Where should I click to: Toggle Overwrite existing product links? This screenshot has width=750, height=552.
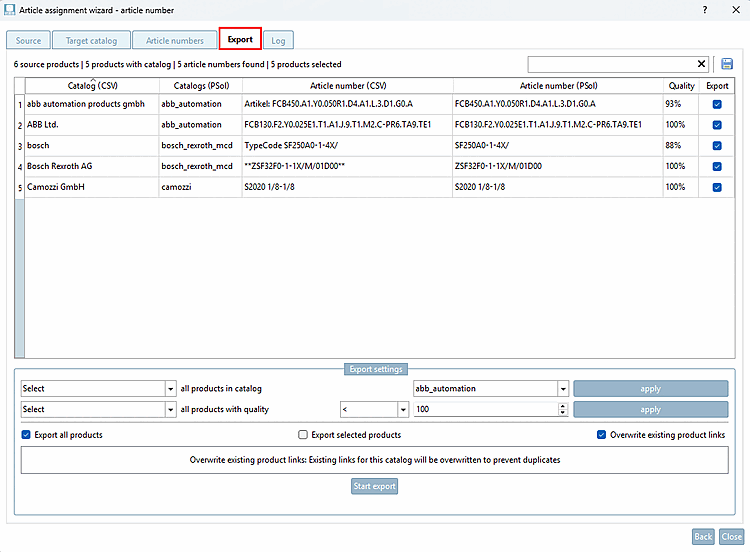601,435
